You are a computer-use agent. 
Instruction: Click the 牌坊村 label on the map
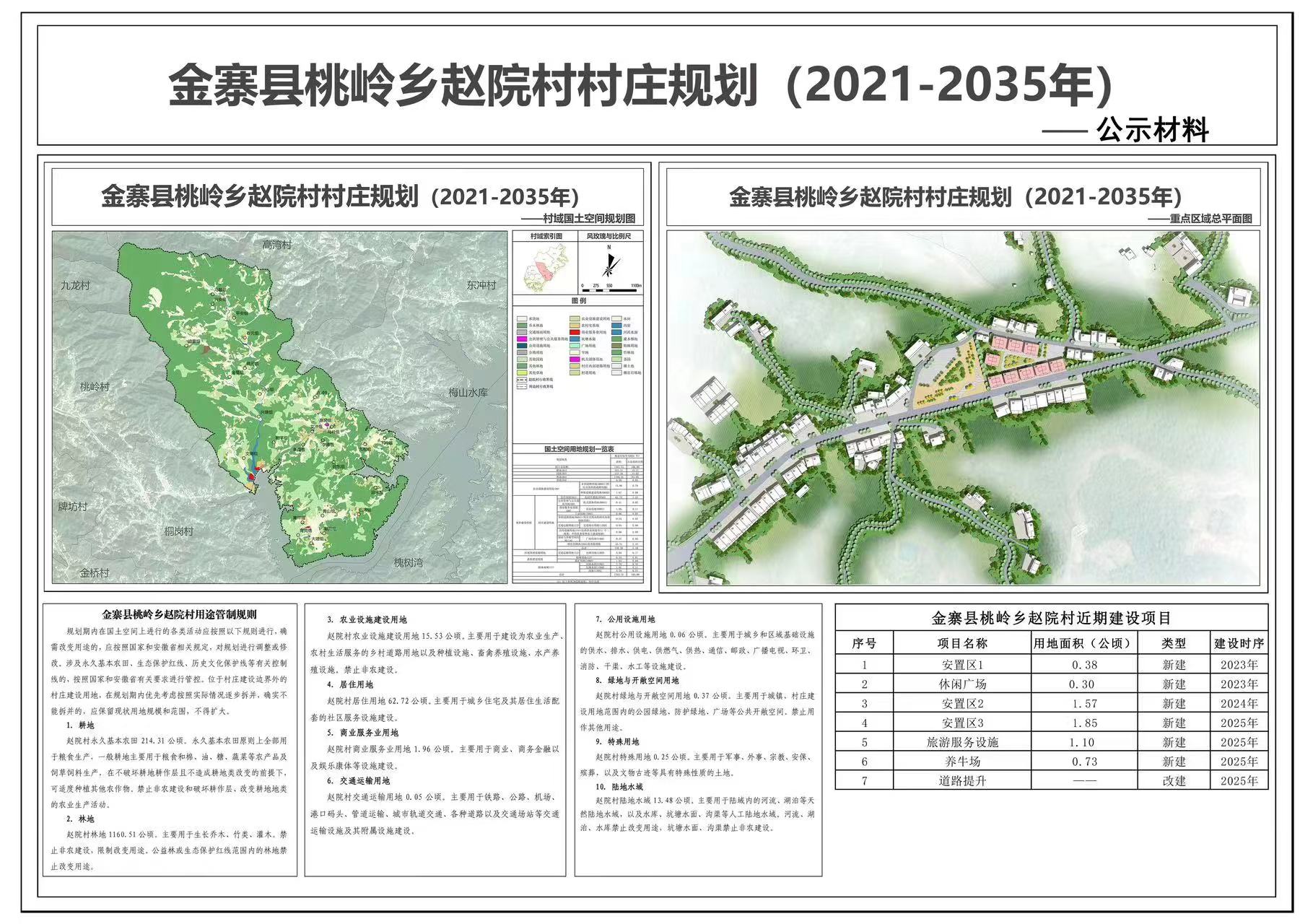[72, 507]
